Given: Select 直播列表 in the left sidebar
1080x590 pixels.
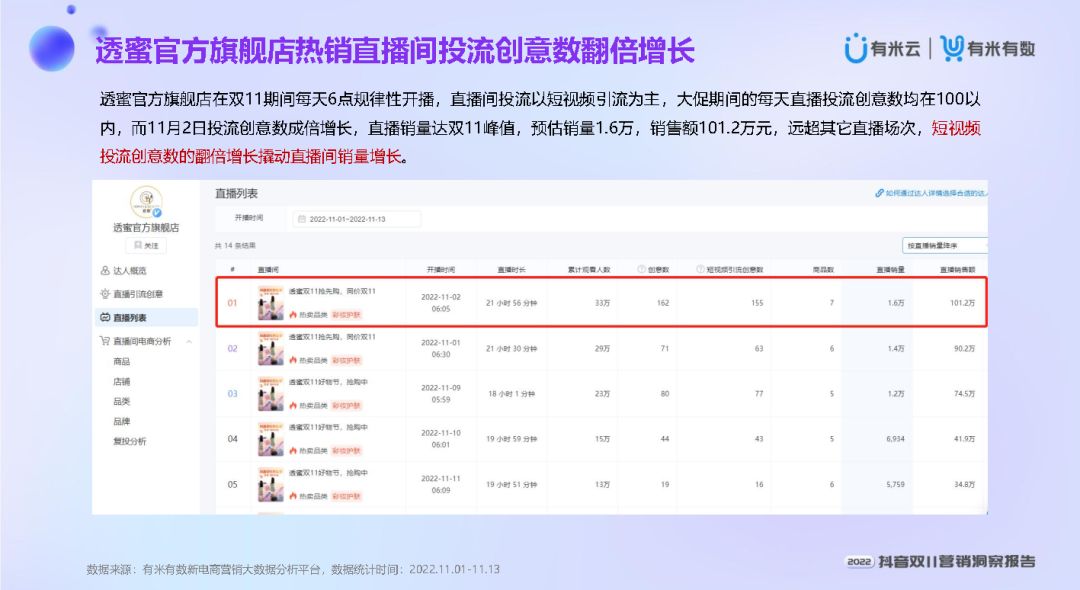Looking at the screenshot, I should (x=129, y=318).
